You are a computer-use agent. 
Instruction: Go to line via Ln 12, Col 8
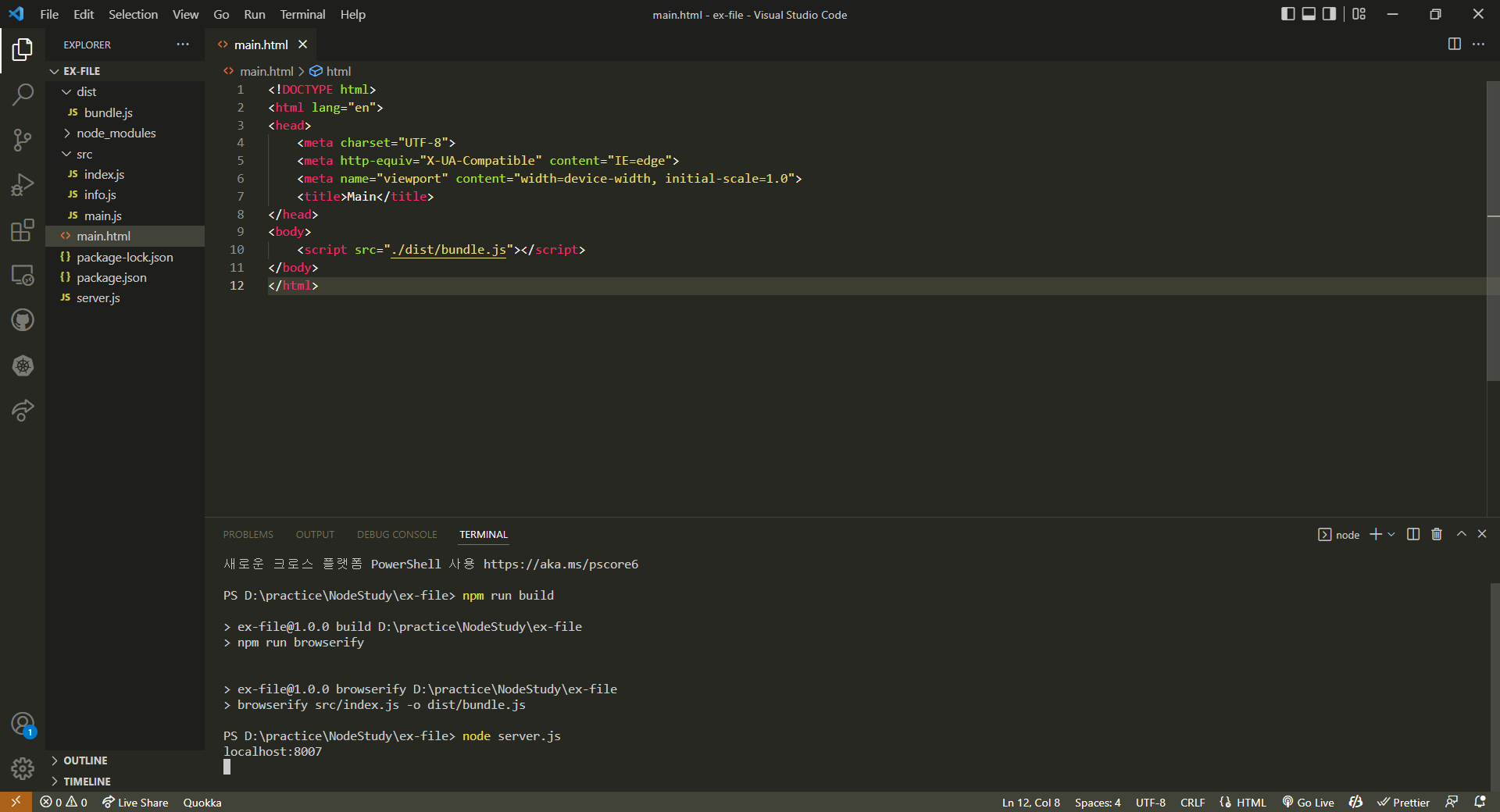pyautogui.click(x=1031, y=802)
